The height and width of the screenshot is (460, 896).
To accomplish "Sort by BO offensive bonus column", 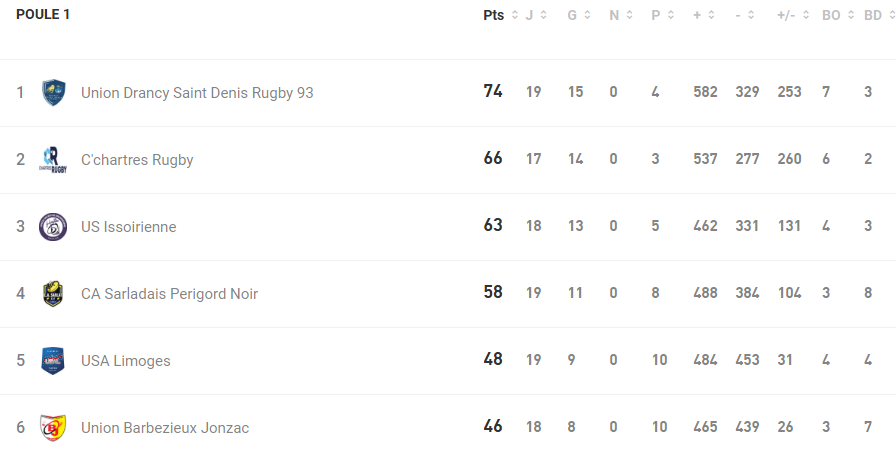I will pyautogui.click(x=836, y=15).
